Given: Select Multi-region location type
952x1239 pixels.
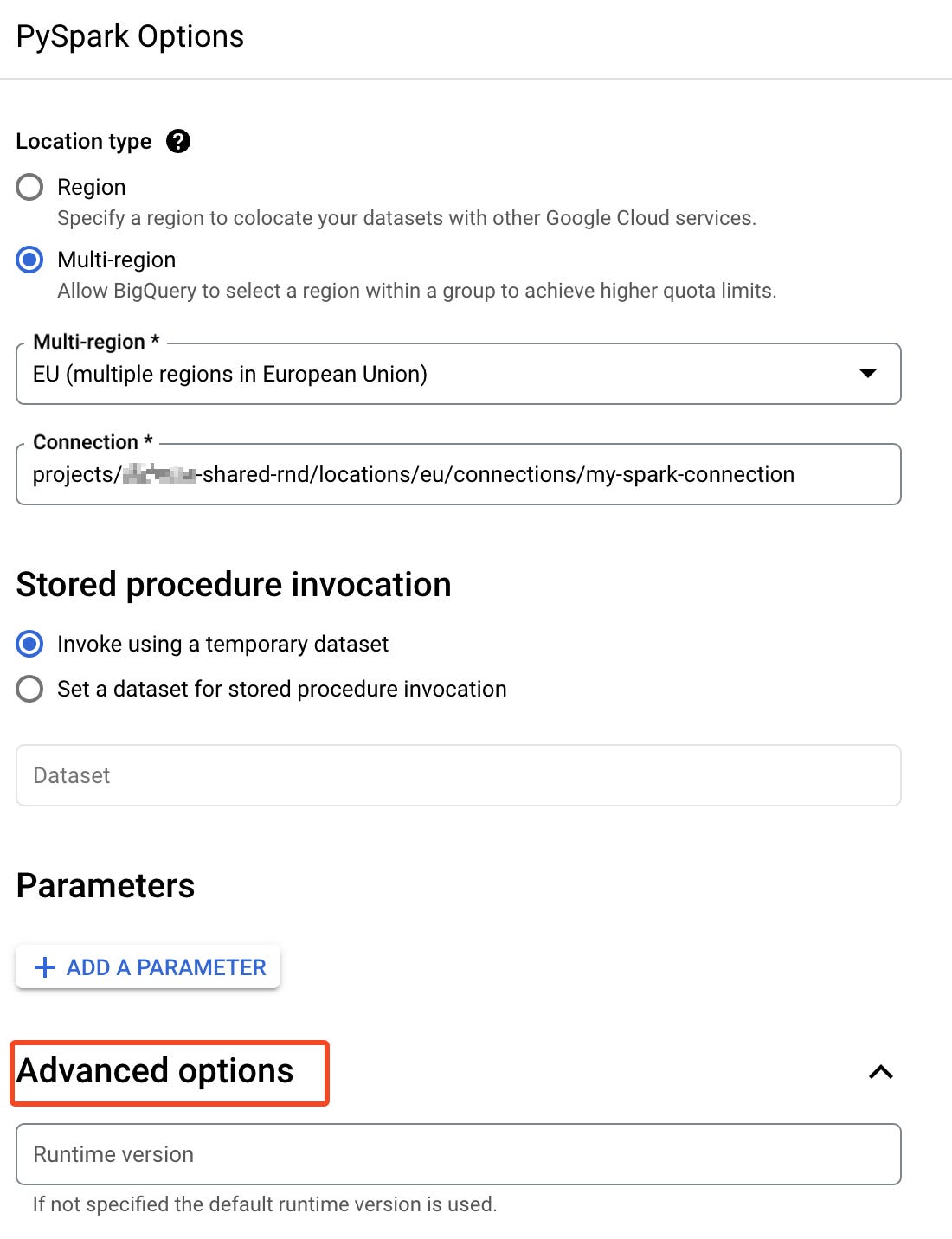Looking at the screenshot, I should [x=29, y=260].
